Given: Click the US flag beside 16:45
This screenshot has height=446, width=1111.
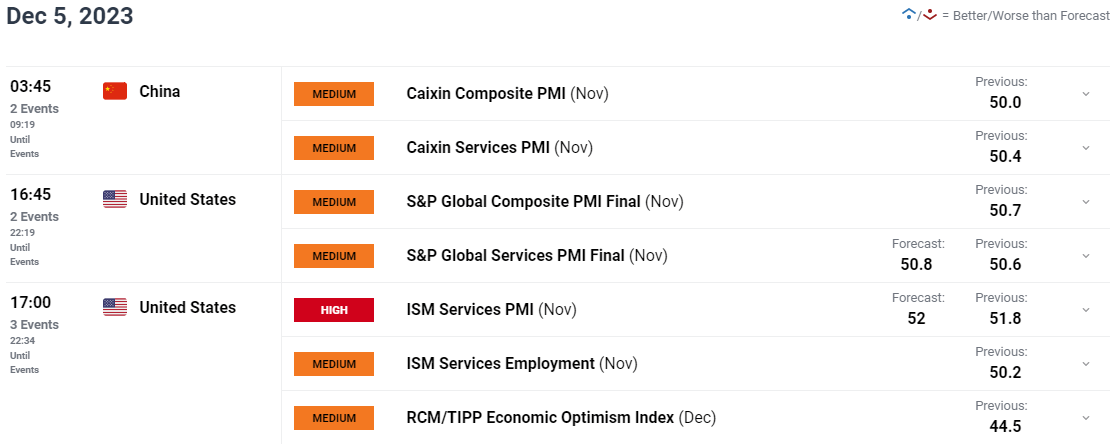Looking at the screenshot, I should 115,199.
